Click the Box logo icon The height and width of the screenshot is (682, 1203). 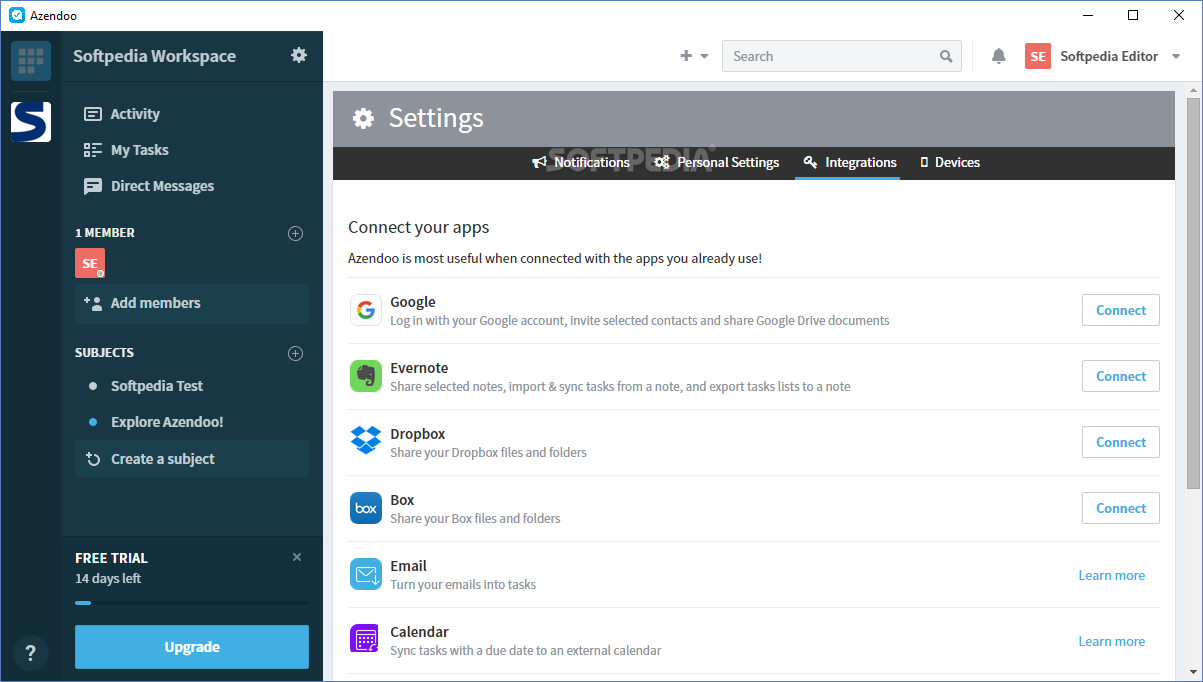click(x=366, y=508)
